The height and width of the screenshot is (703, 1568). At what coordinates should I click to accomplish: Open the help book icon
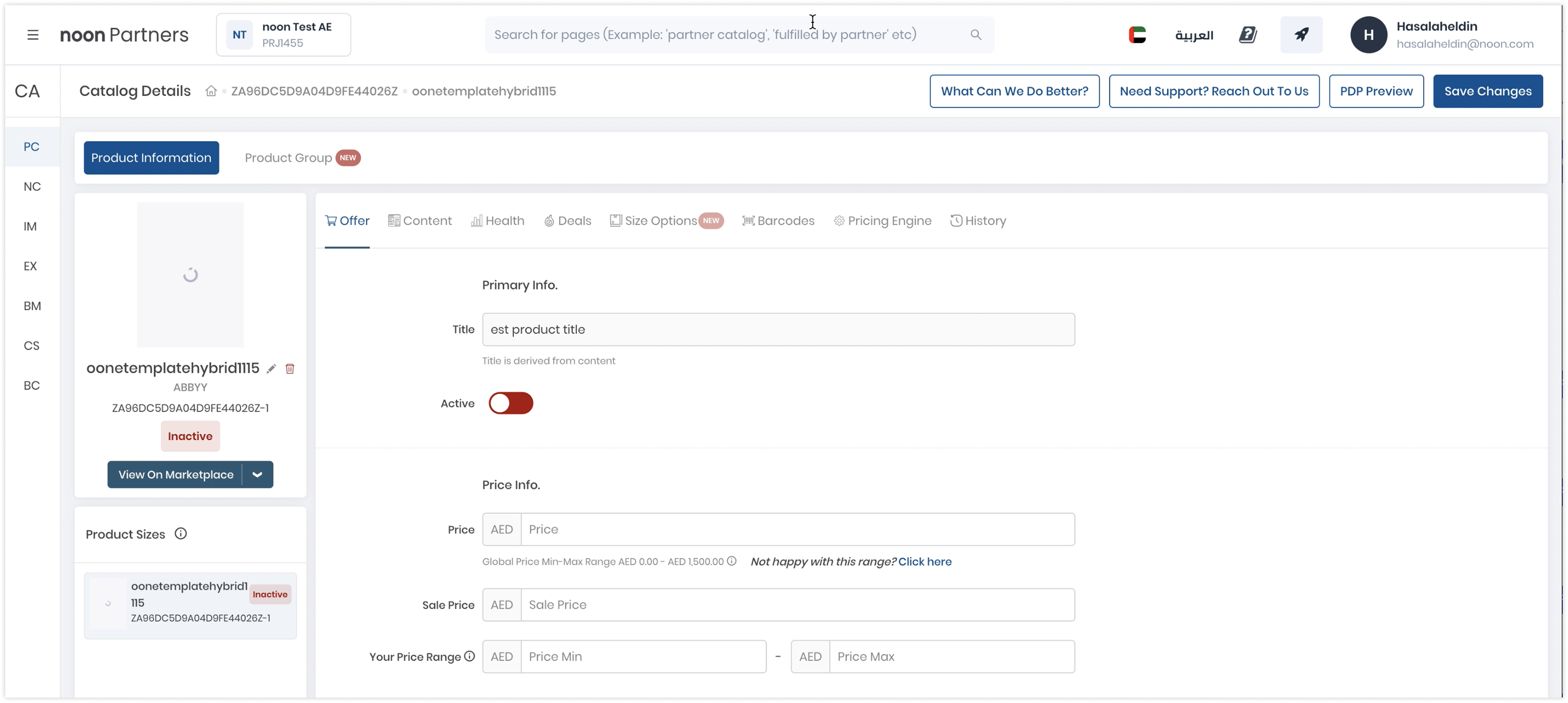tap(1247, 35)
